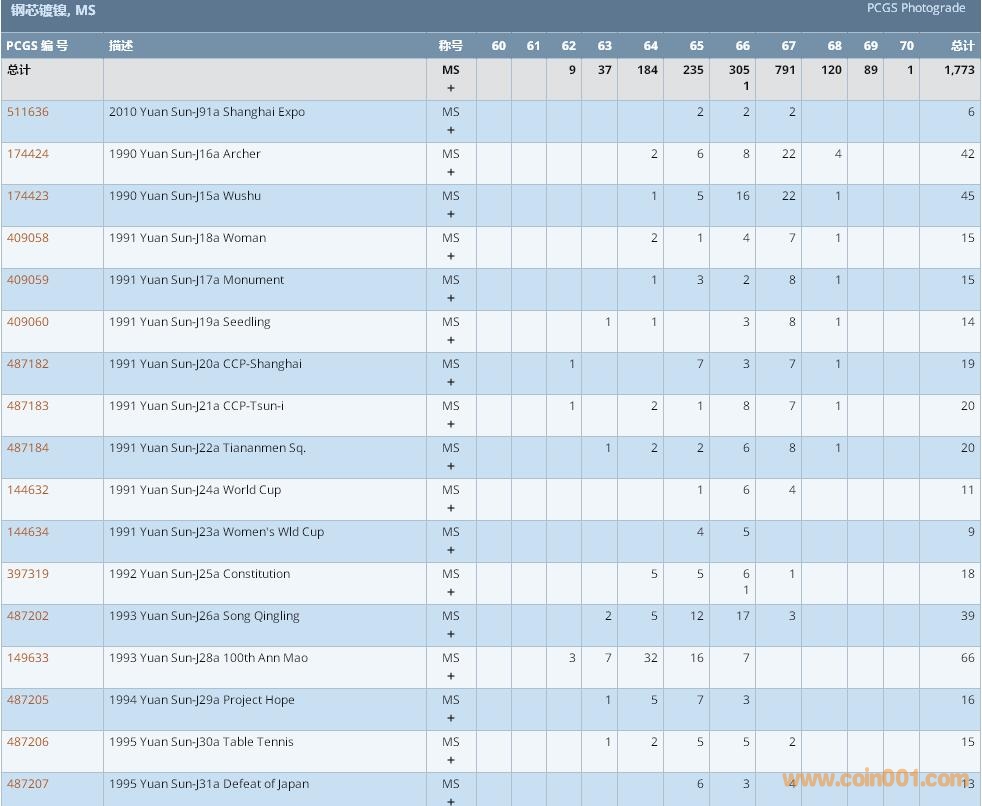This screenshot has height=806, width=982.
Task: Click the 描述 column header
Action: coord(121,46)
